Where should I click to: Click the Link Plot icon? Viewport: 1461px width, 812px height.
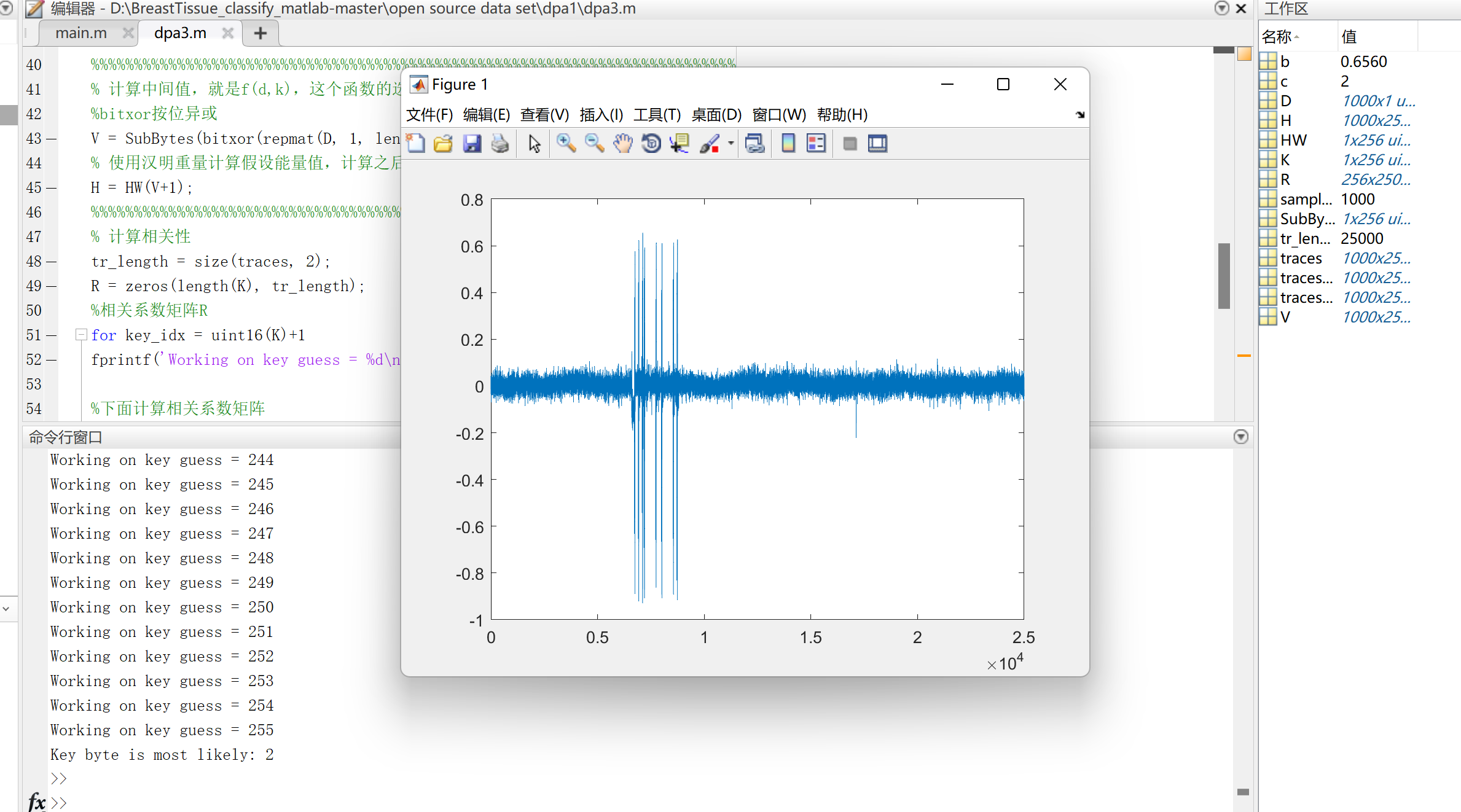(754, 144)
